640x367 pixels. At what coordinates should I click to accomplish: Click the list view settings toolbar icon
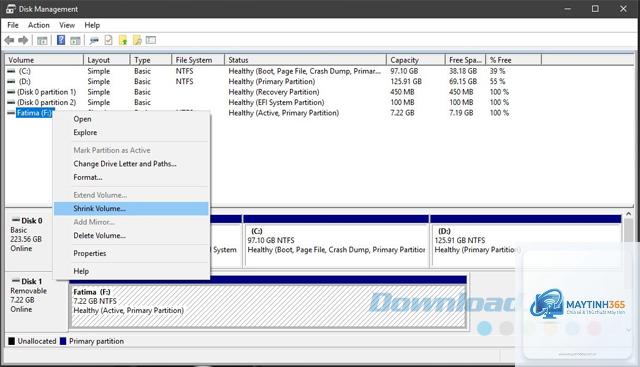pos(151,40)
